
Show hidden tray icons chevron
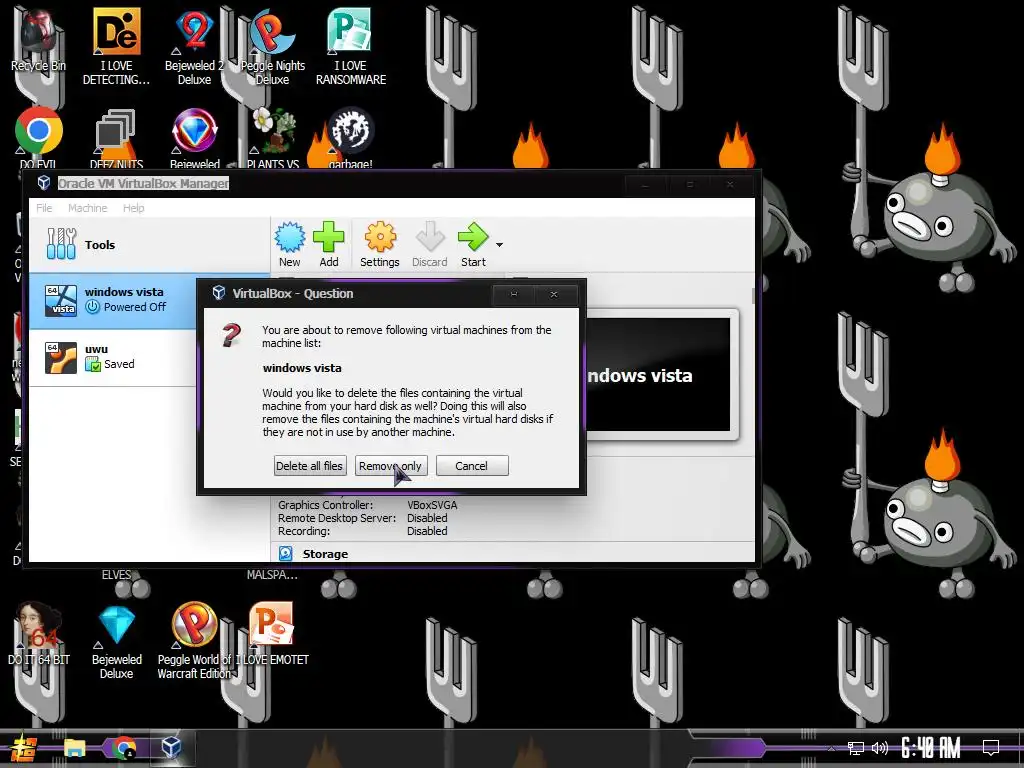[x=831, y=748]
